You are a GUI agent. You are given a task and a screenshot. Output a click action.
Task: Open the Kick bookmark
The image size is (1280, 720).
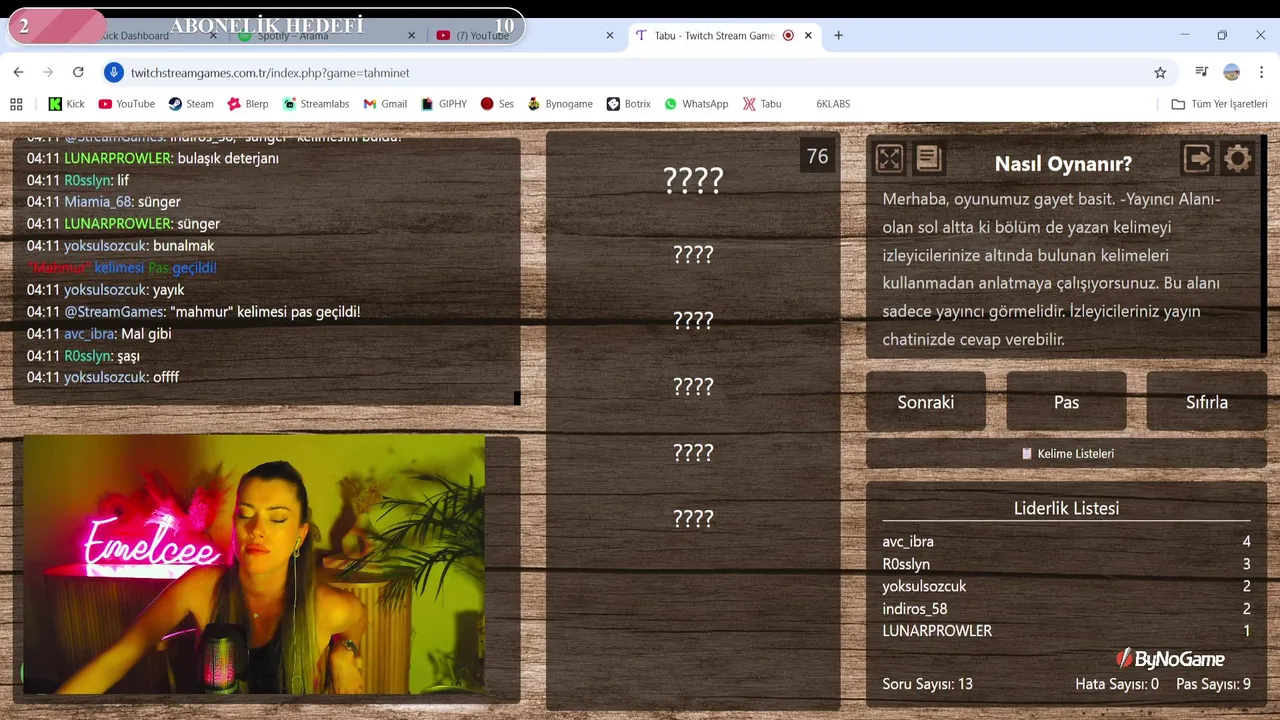[x=66, y=104]
